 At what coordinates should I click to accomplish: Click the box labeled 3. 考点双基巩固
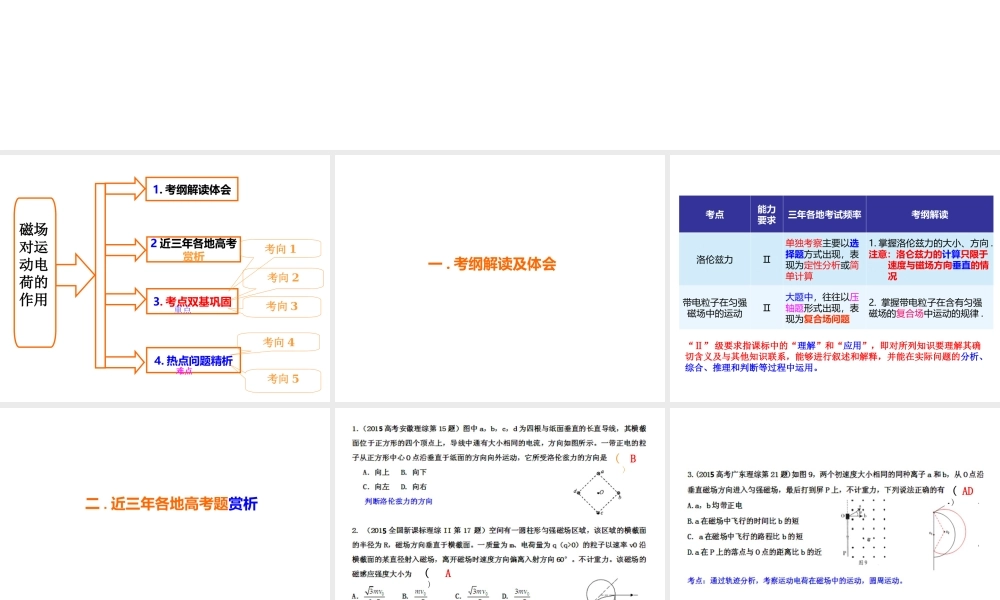click(x=192, y=302)
